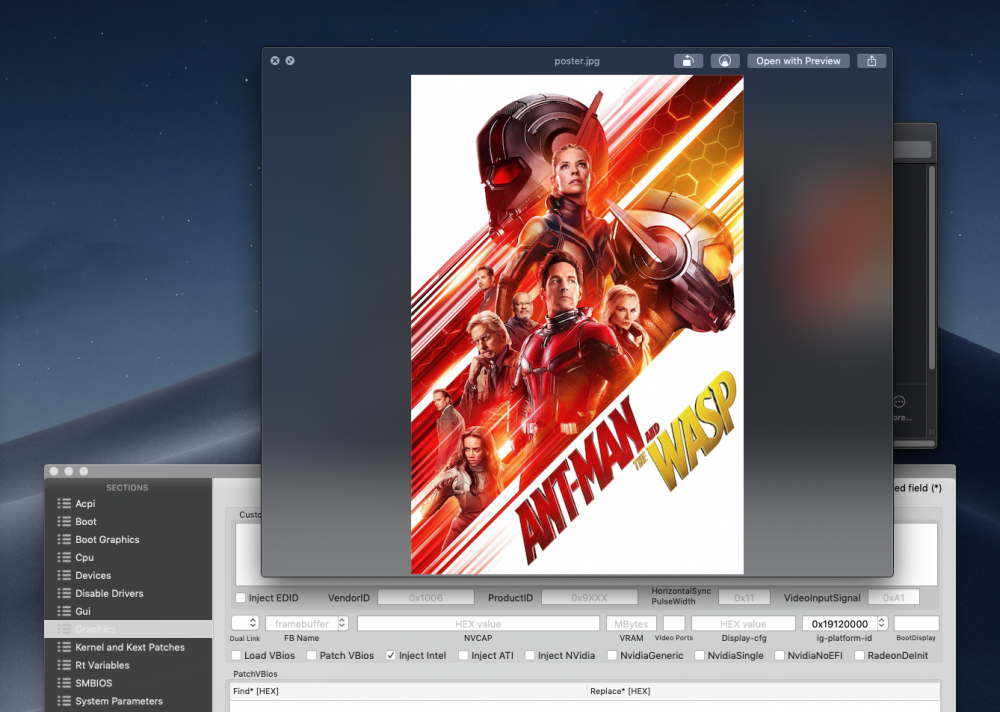Screen dimensions: 1000x712
Task: Enable Inject EDID checkbox
Action: pyautogui.click(x=240, y=598)
